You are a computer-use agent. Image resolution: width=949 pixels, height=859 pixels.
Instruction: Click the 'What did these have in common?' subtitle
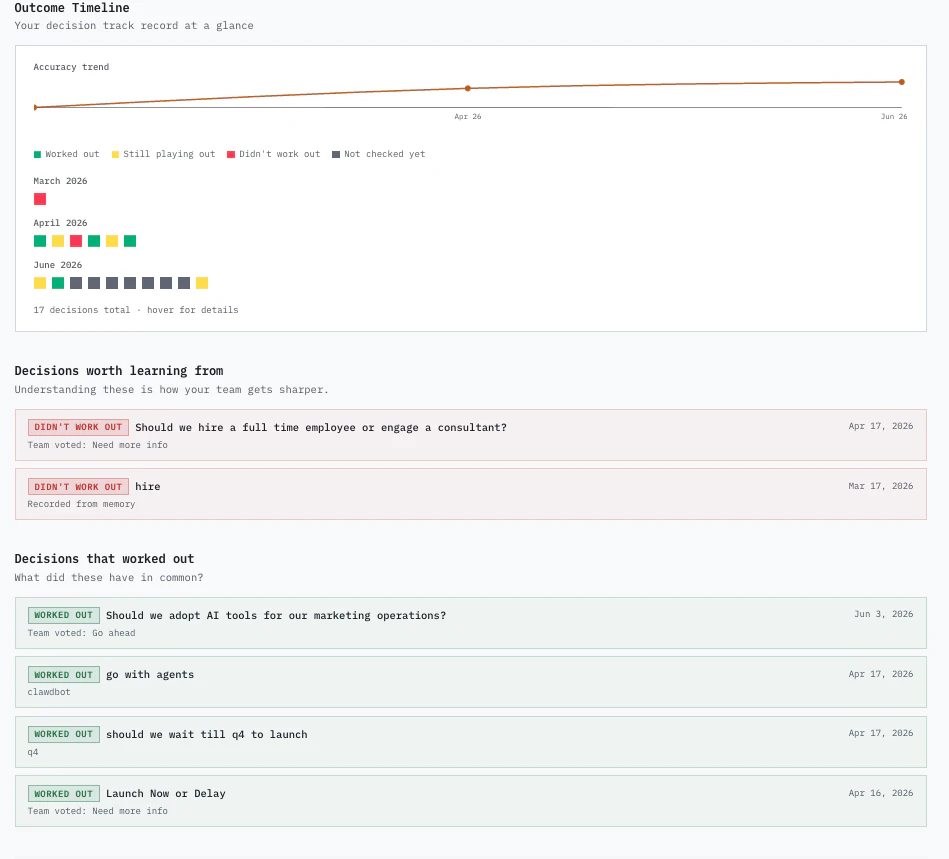pos(109,578)
